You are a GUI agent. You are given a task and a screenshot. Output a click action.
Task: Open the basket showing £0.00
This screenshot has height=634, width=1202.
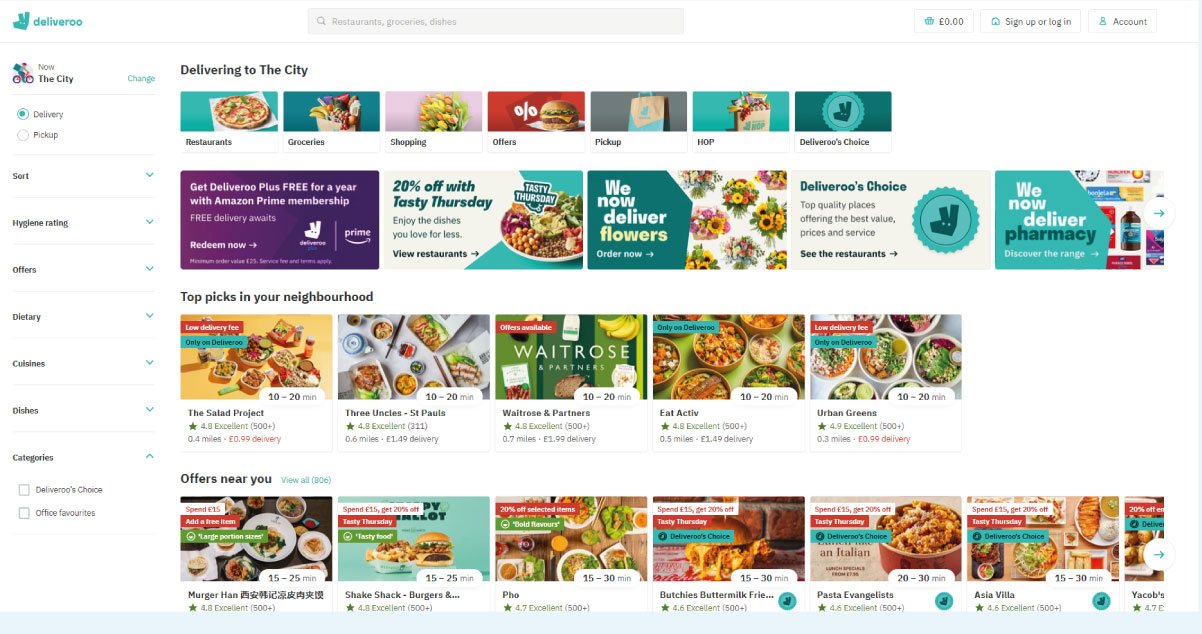coord(943,21)
